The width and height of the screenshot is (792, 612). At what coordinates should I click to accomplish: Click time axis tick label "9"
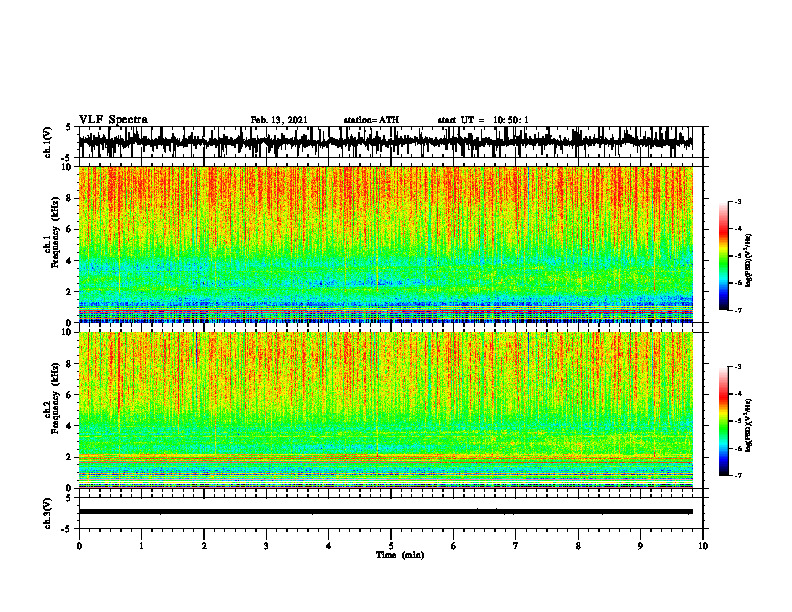640,546
